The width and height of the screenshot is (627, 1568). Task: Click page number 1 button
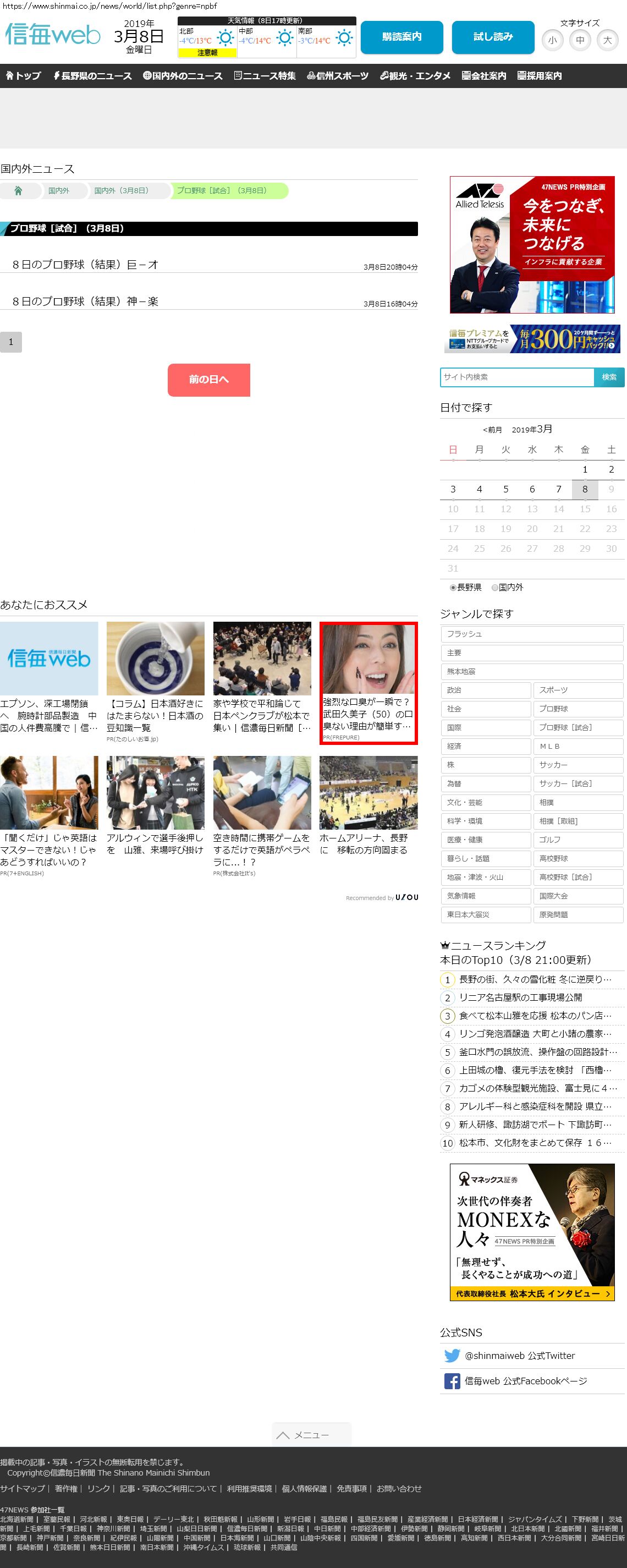pos(11,342)
